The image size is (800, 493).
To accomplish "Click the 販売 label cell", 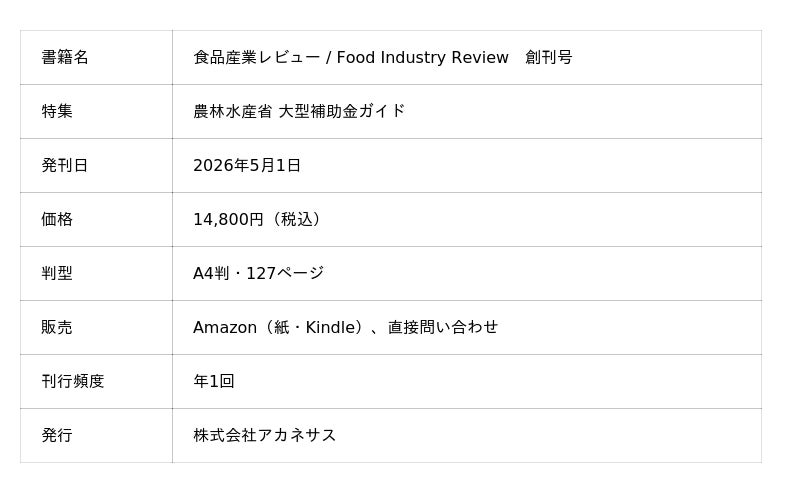I will pos(57,327).
